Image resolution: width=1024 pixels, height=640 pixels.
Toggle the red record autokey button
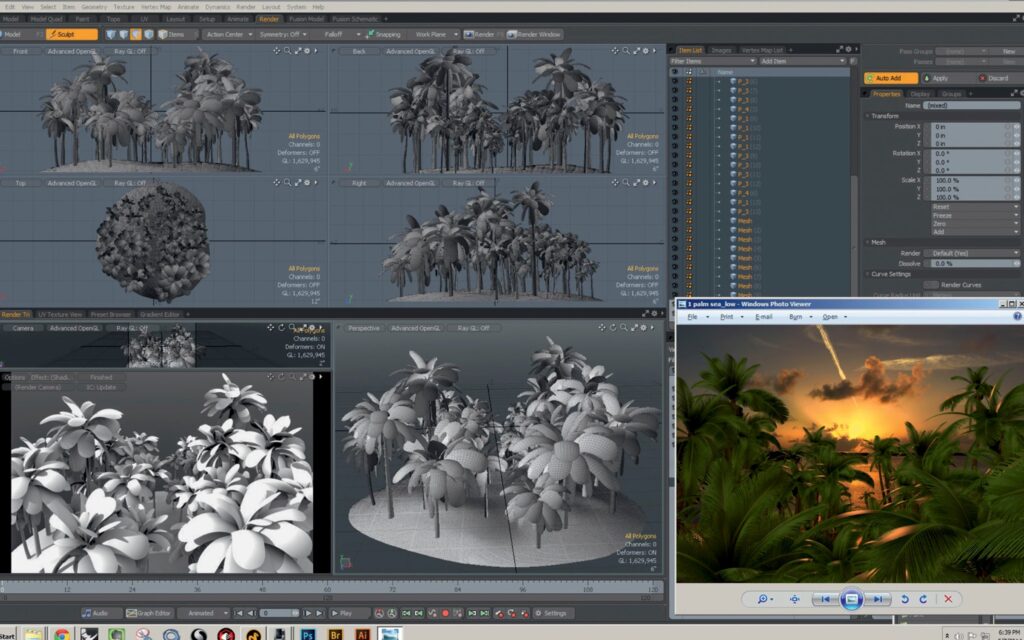tap(445, 613)
